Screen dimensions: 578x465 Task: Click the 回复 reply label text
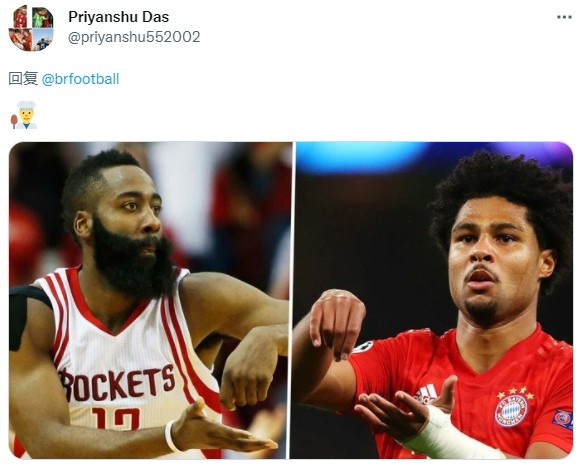[x=23, y=79]
